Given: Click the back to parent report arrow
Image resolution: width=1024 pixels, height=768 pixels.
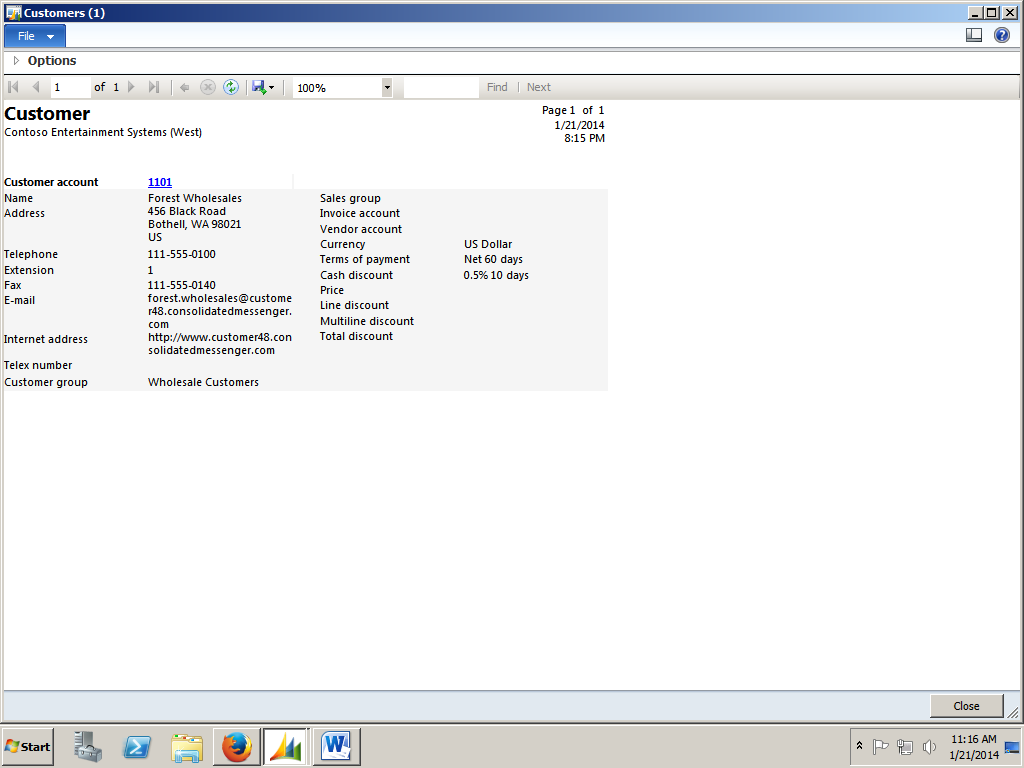Looking at the screenshot, I should click(184, 87).
